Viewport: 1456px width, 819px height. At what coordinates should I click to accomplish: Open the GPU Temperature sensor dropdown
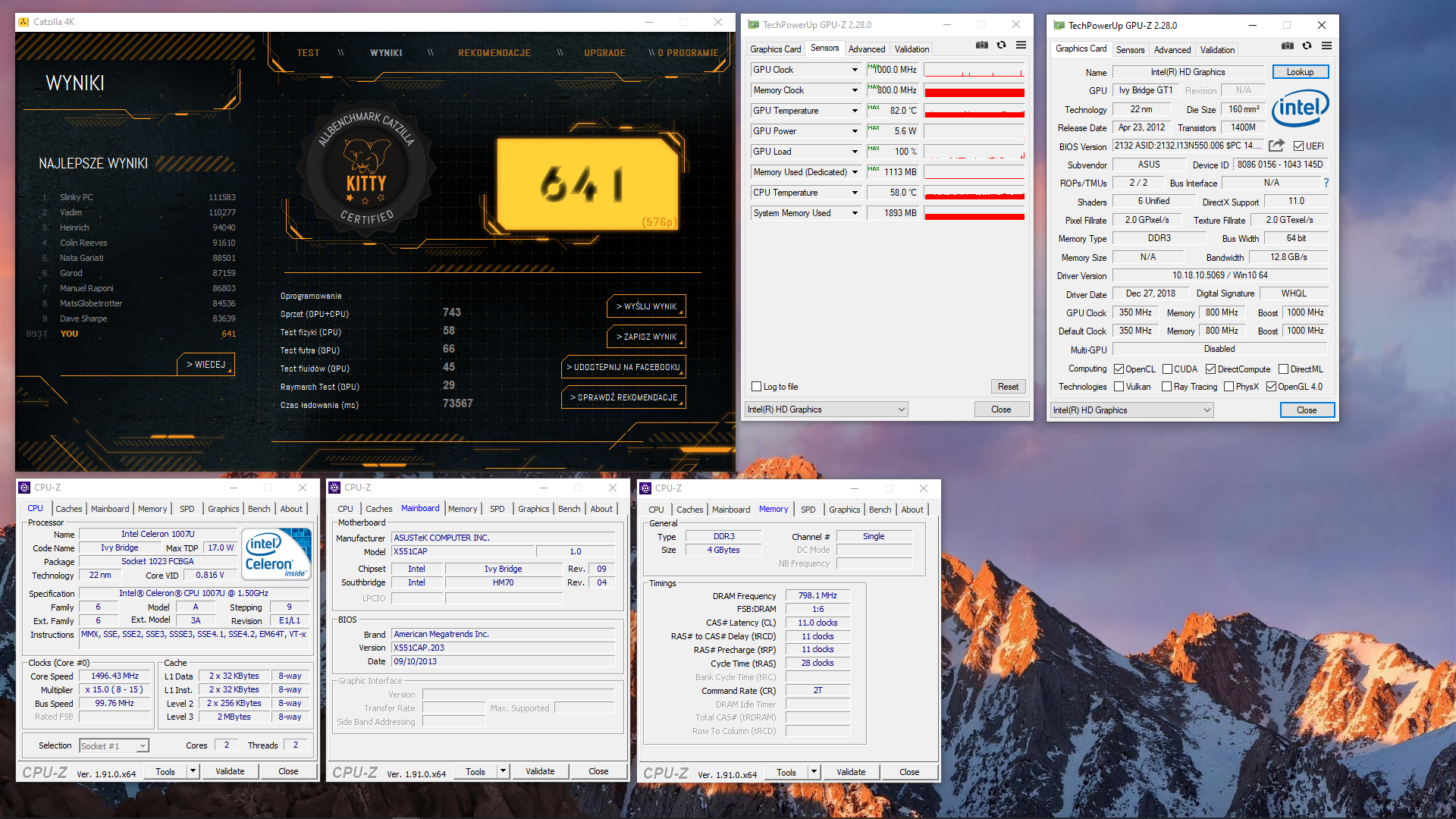(x=855, y=111)
